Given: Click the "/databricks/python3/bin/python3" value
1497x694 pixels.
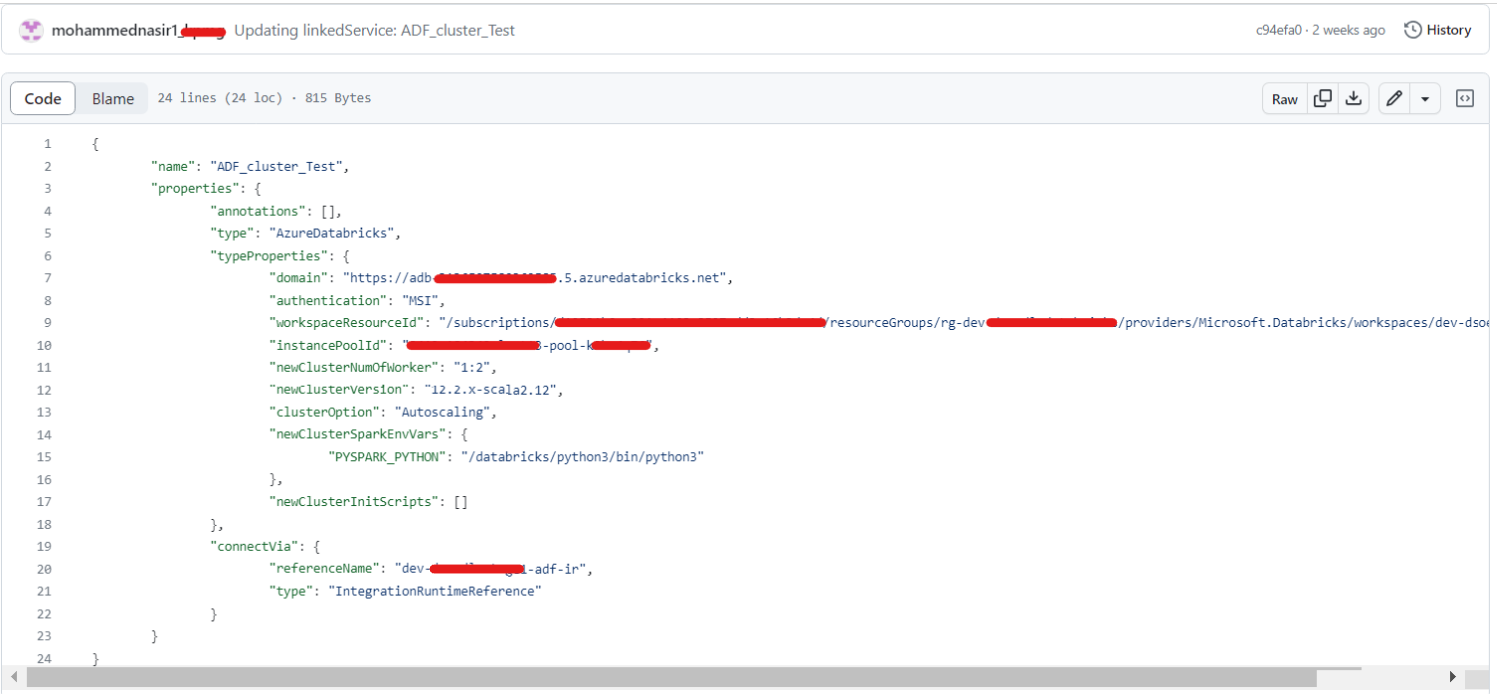Looking at the screenshot, I should coord(582,456).
